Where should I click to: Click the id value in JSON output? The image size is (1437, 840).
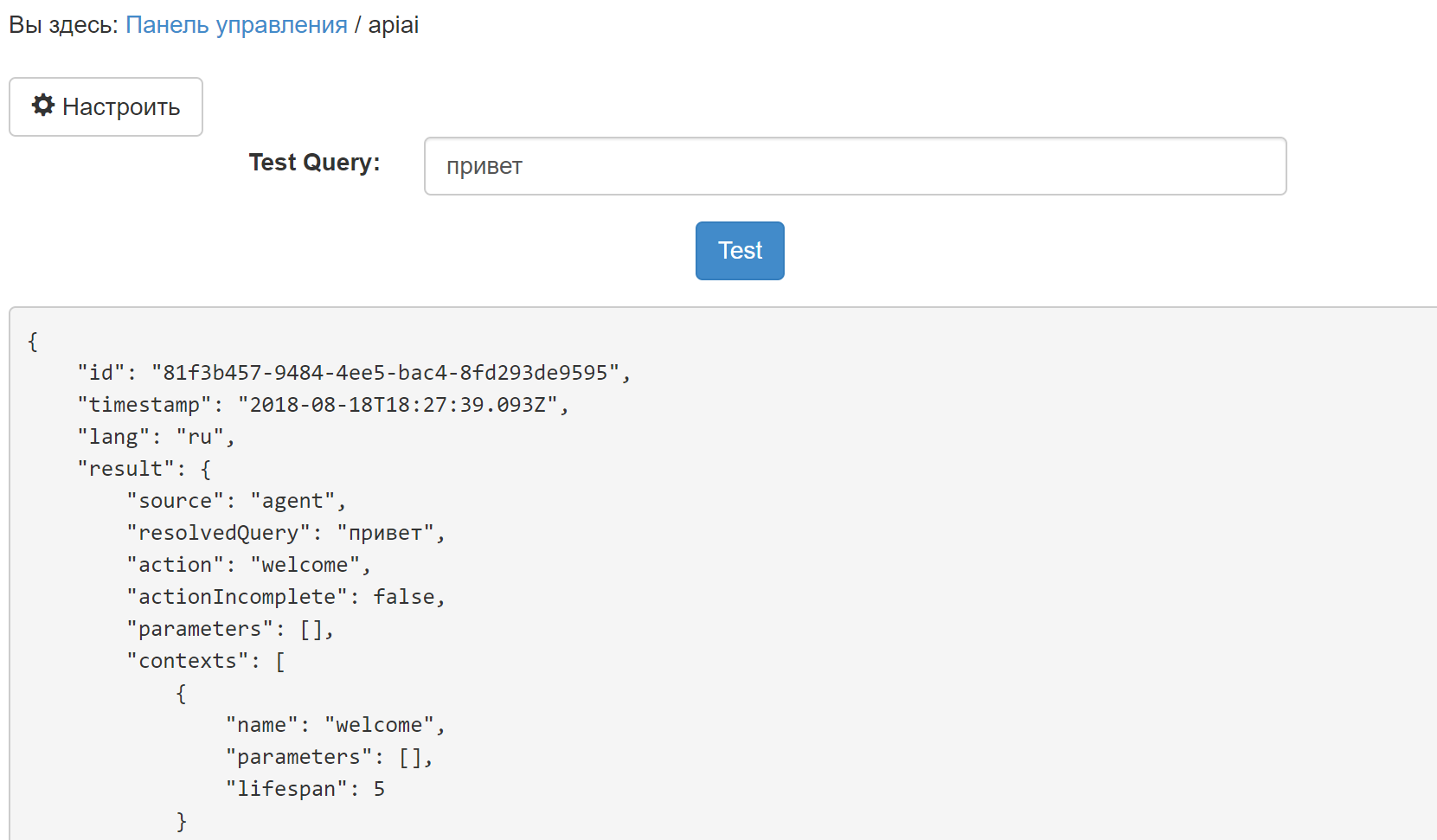(385, 373)
